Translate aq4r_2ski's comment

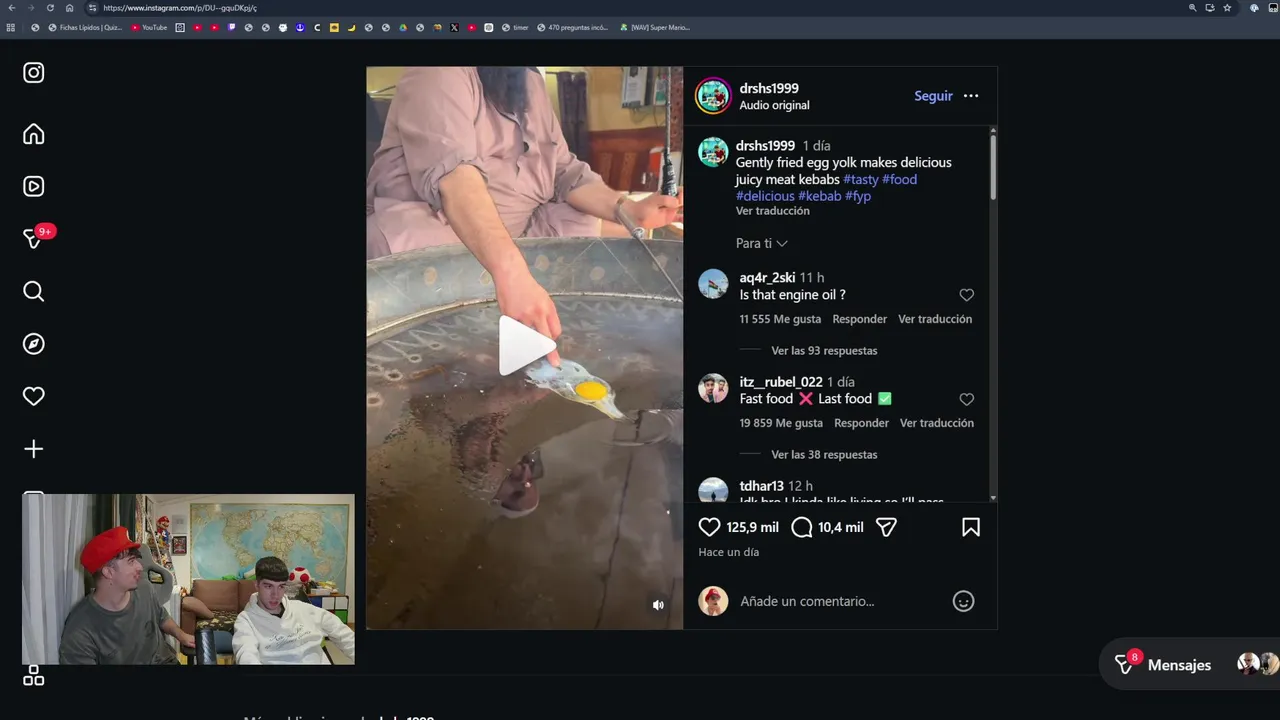(935, 319)
